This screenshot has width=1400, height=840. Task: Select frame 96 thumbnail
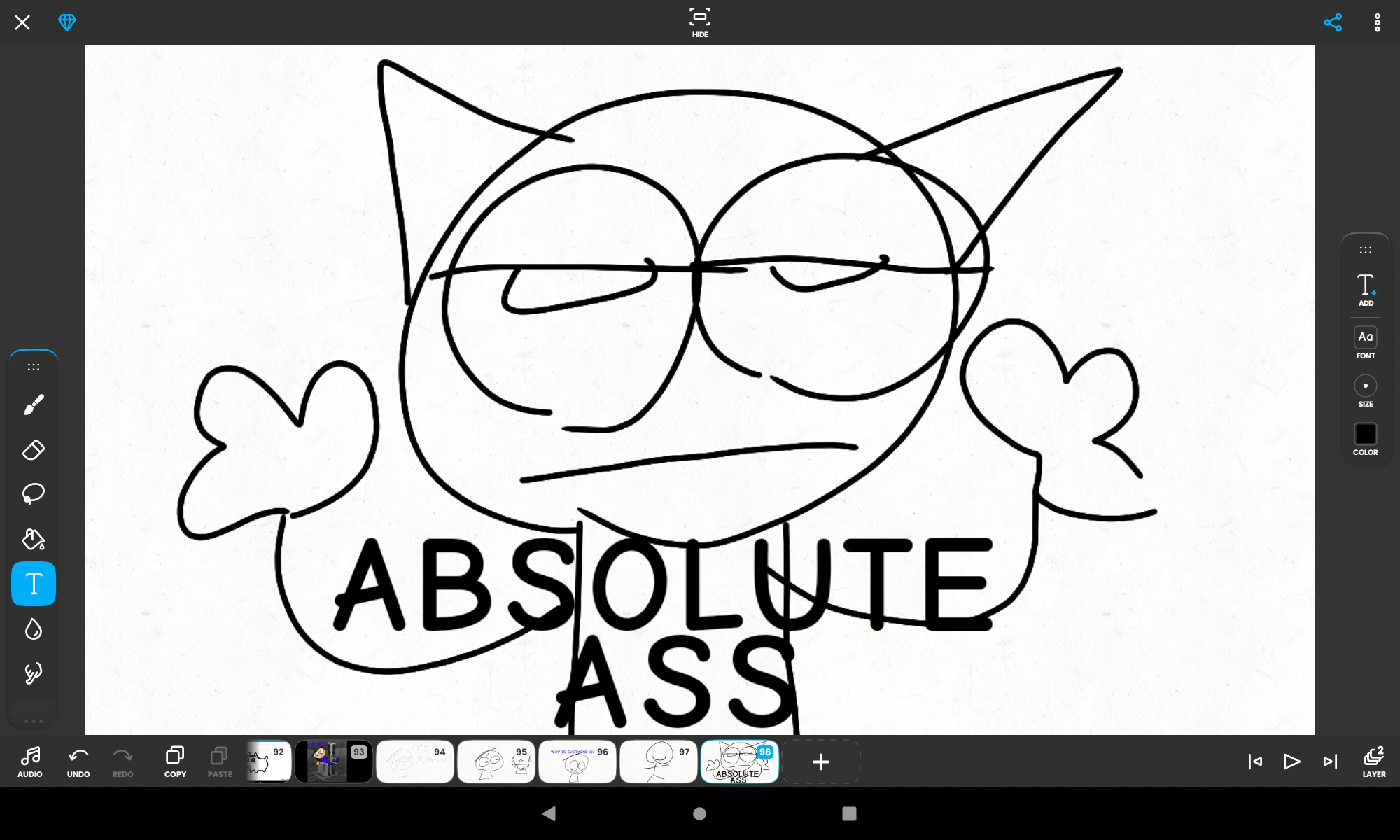(577, 762)
